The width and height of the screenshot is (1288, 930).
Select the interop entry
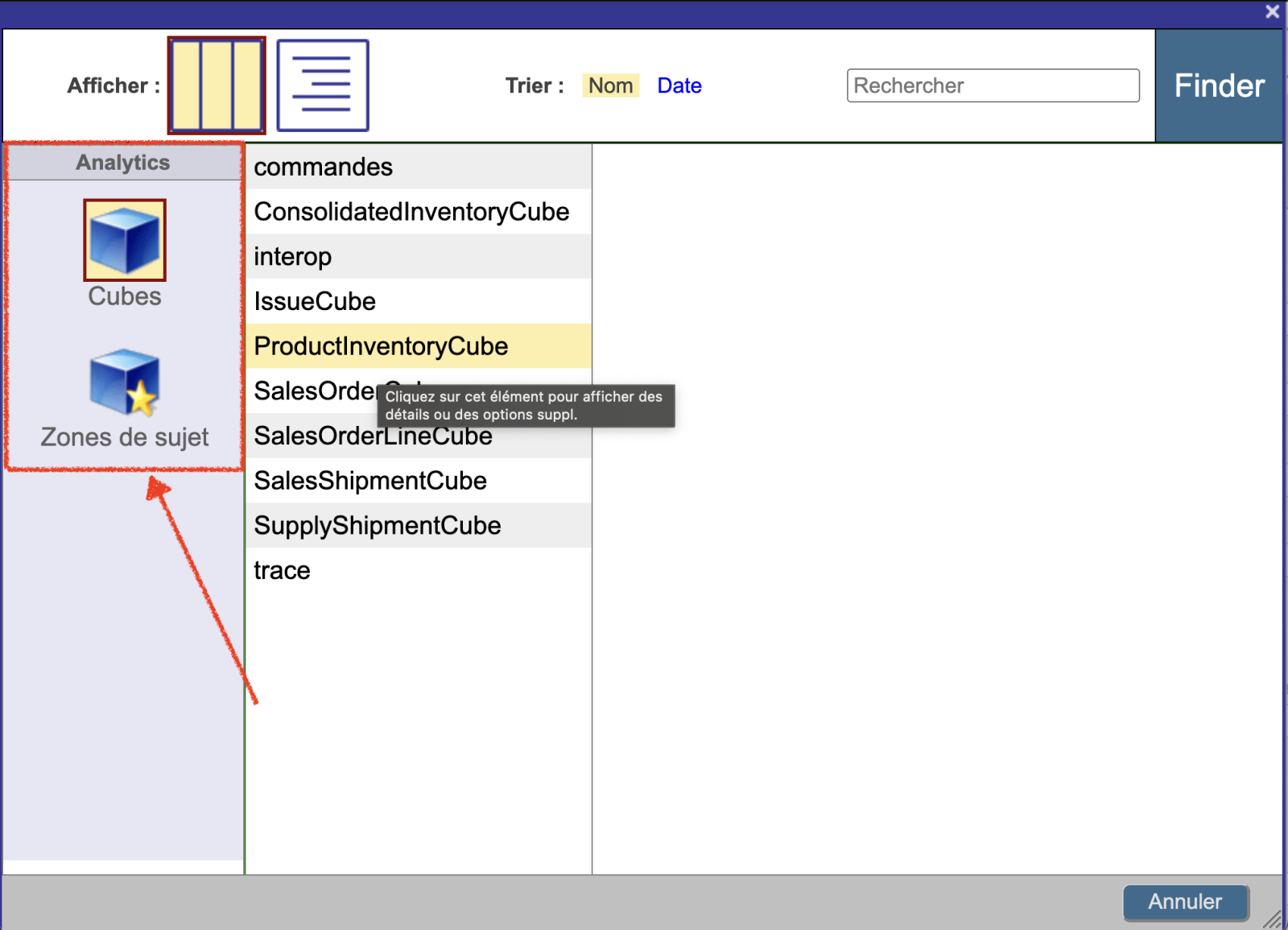(x=293, y=257)
